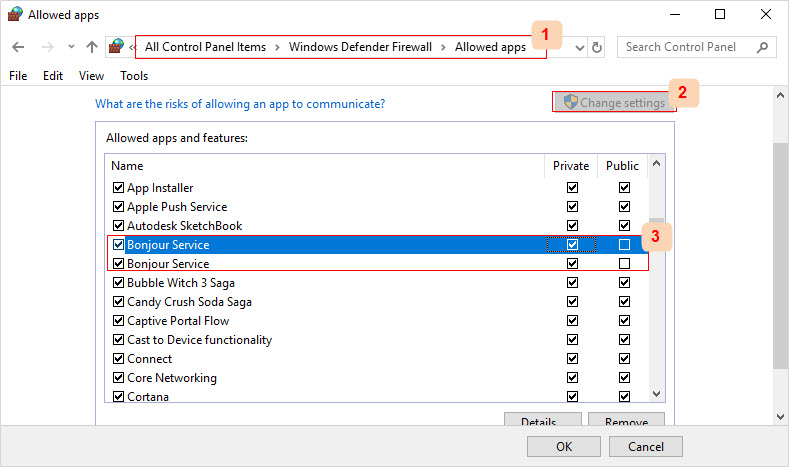
Task: Select the App Installer row text
Action: click(160, 188)
